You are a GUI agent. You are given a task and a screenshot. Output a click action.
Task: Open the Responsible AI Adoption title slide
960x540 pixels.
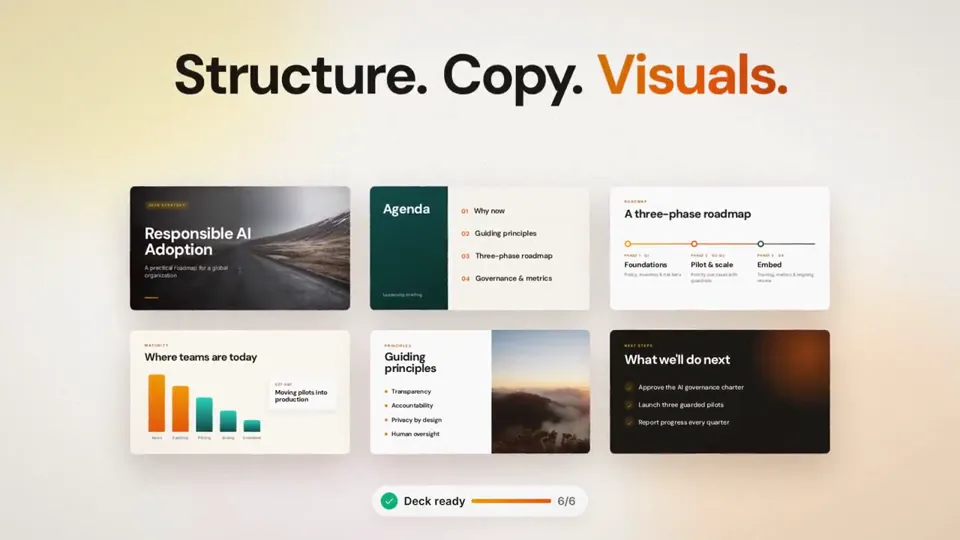[240, 248]
